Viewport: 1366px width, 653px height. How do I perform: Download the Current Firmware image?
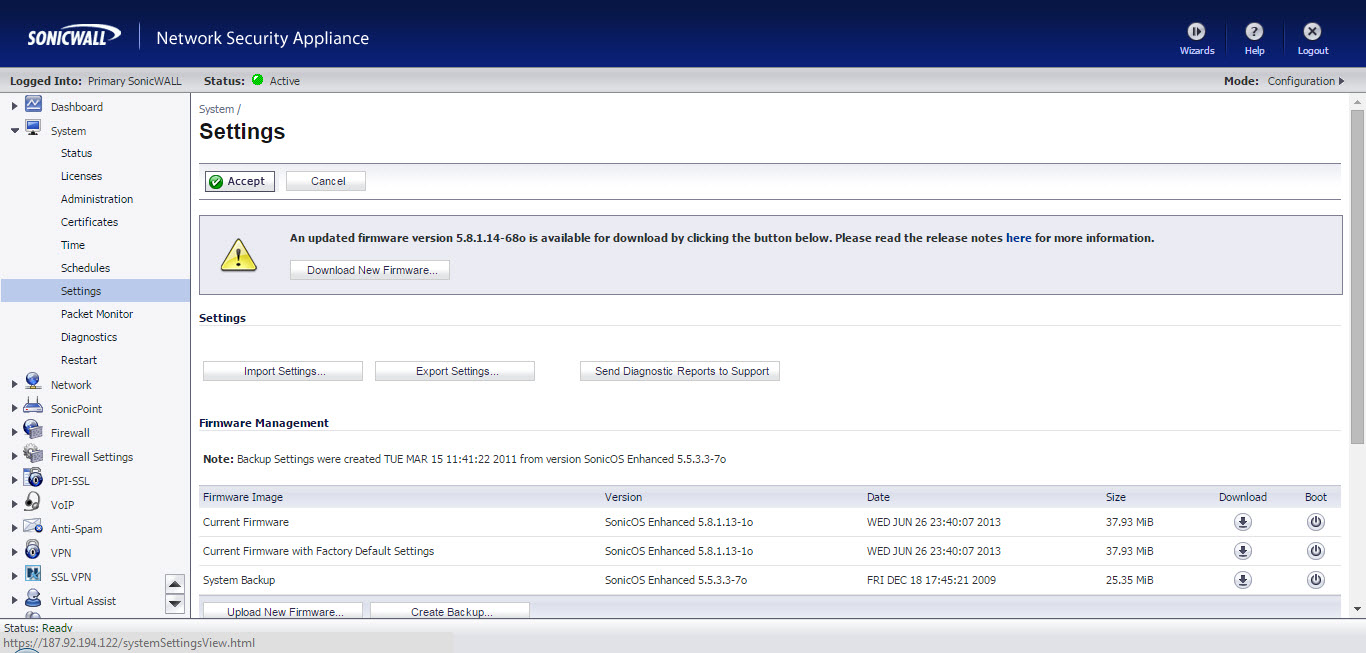tap(1242, 522)
